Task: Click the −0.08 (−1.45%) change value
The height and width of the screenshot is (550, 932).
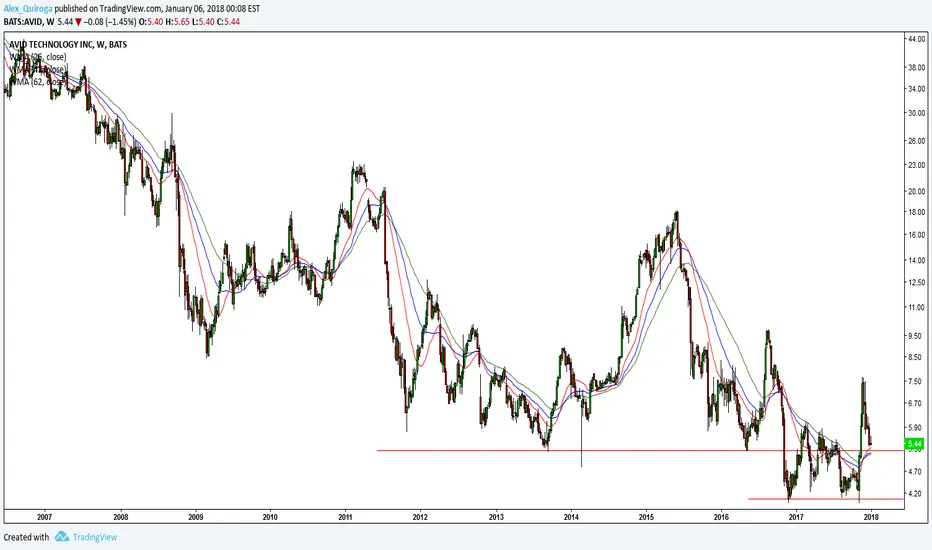Action: 111,21
